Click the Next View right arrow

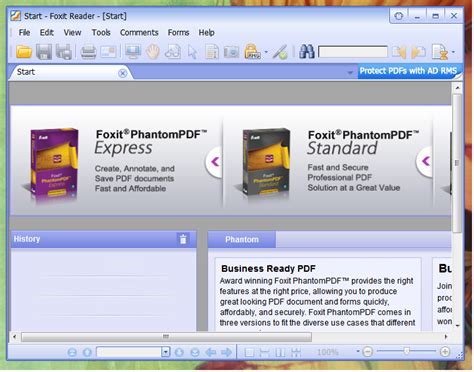pos(226,352)
